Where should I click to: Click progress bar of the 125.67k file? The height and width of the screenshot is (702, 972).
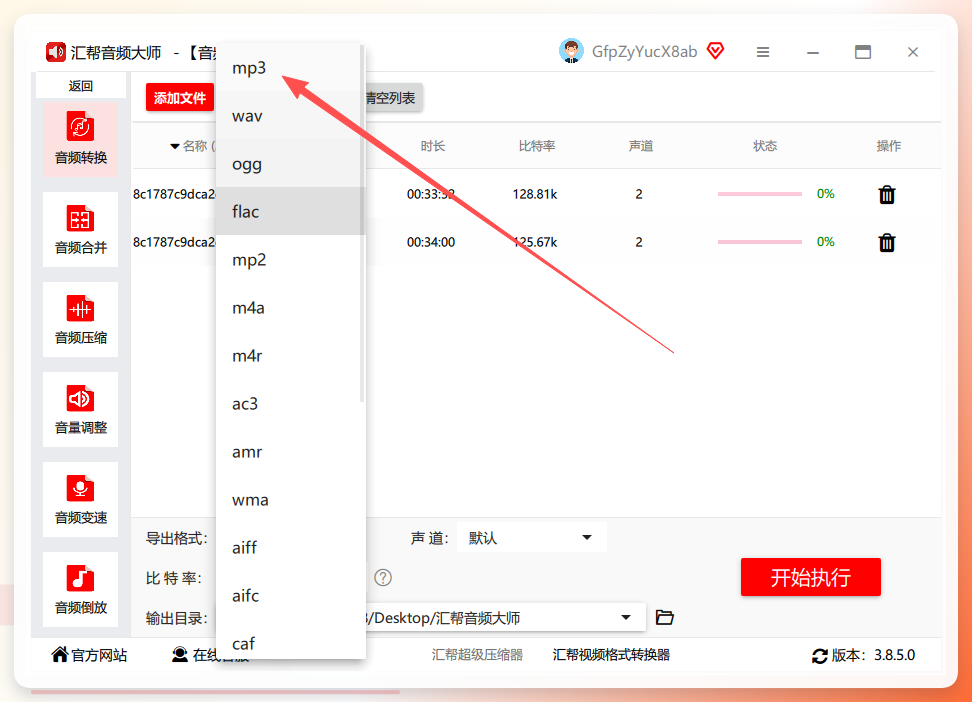pyautogui.click(x=759, y=242)
